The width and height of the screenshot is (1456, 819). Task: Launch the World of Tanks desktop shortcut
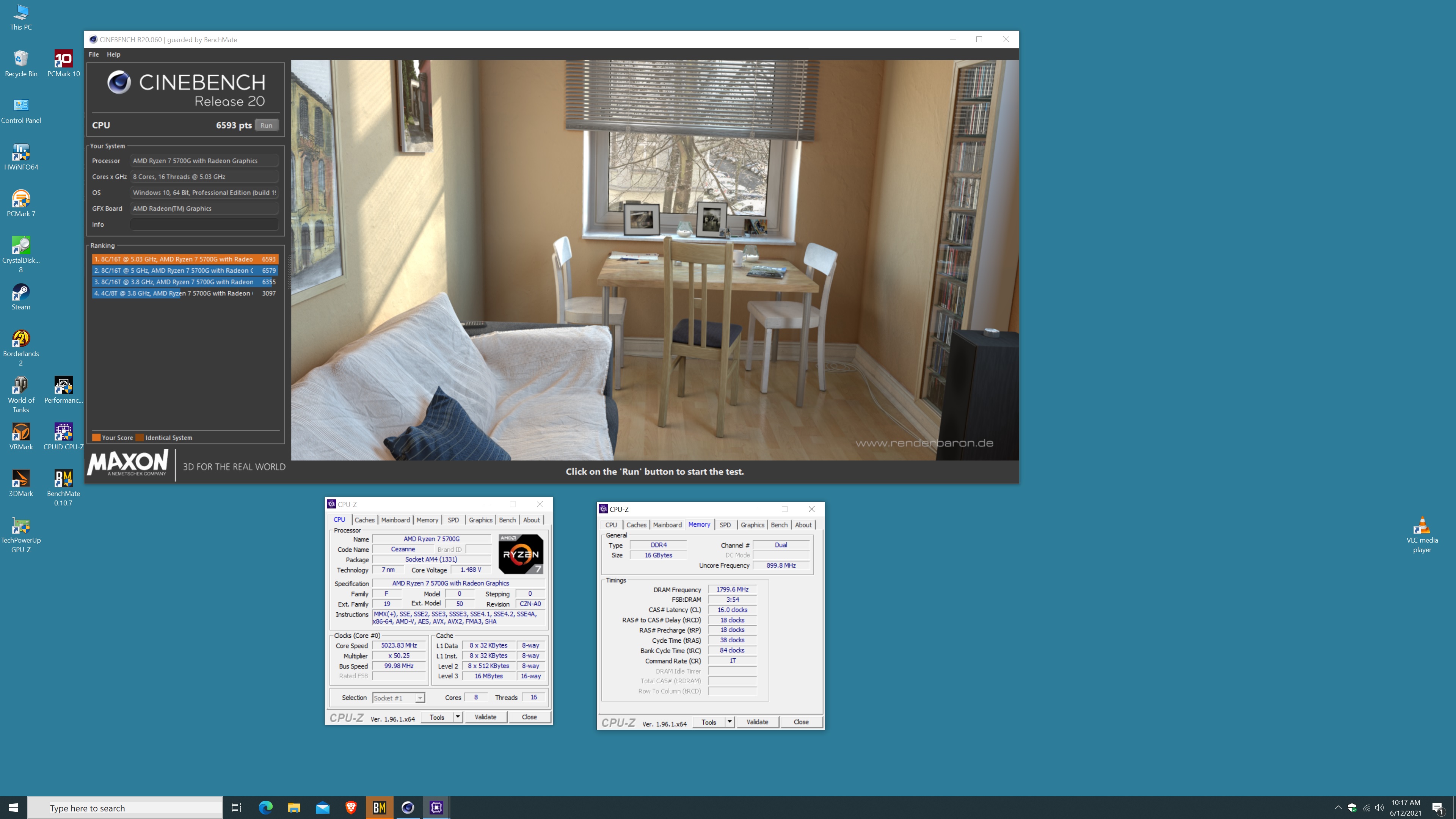pos(21,394)
